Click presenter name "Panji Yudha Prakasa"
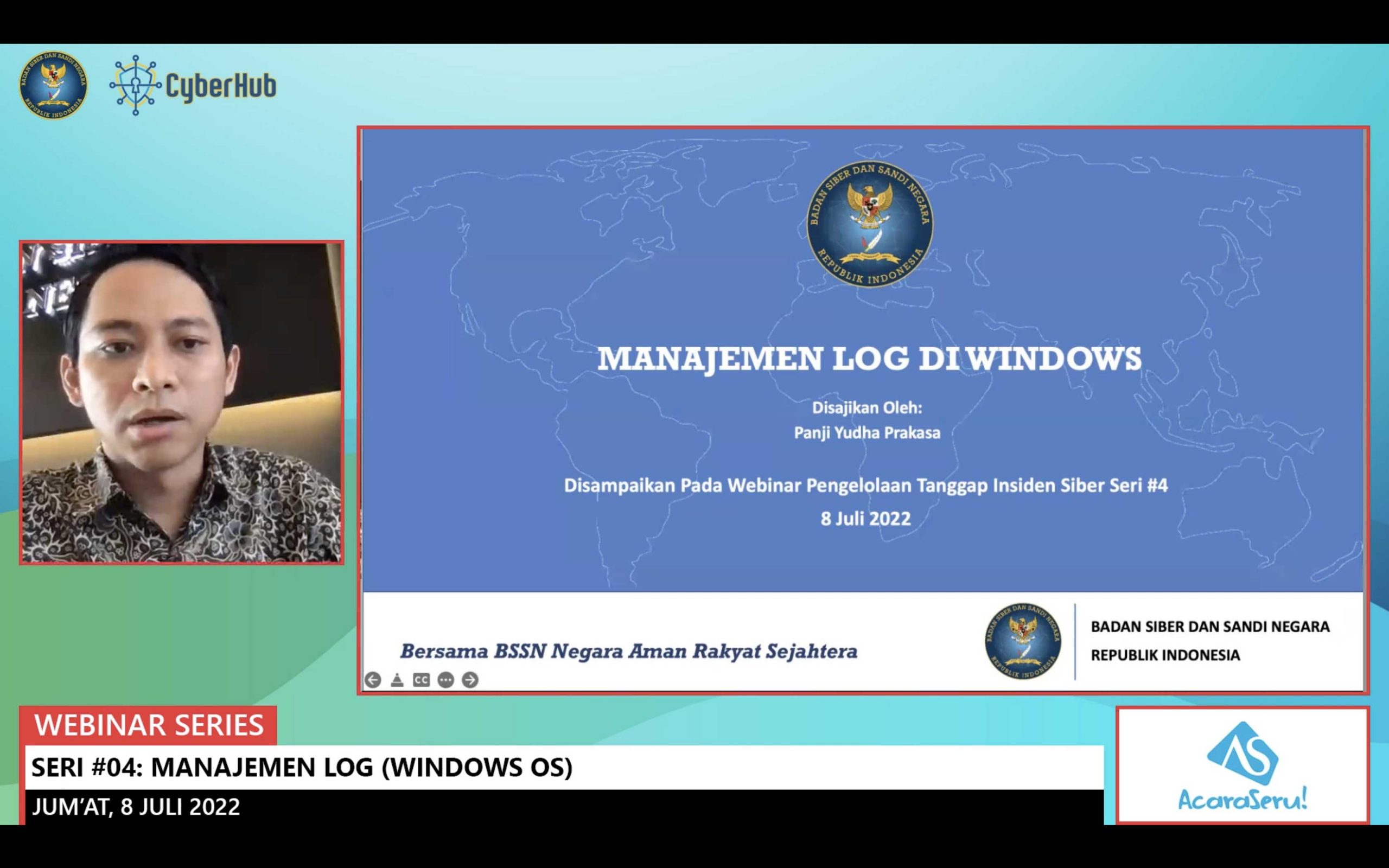Image resolution: width=1389 pixels, height=868 pixels. 866,433
